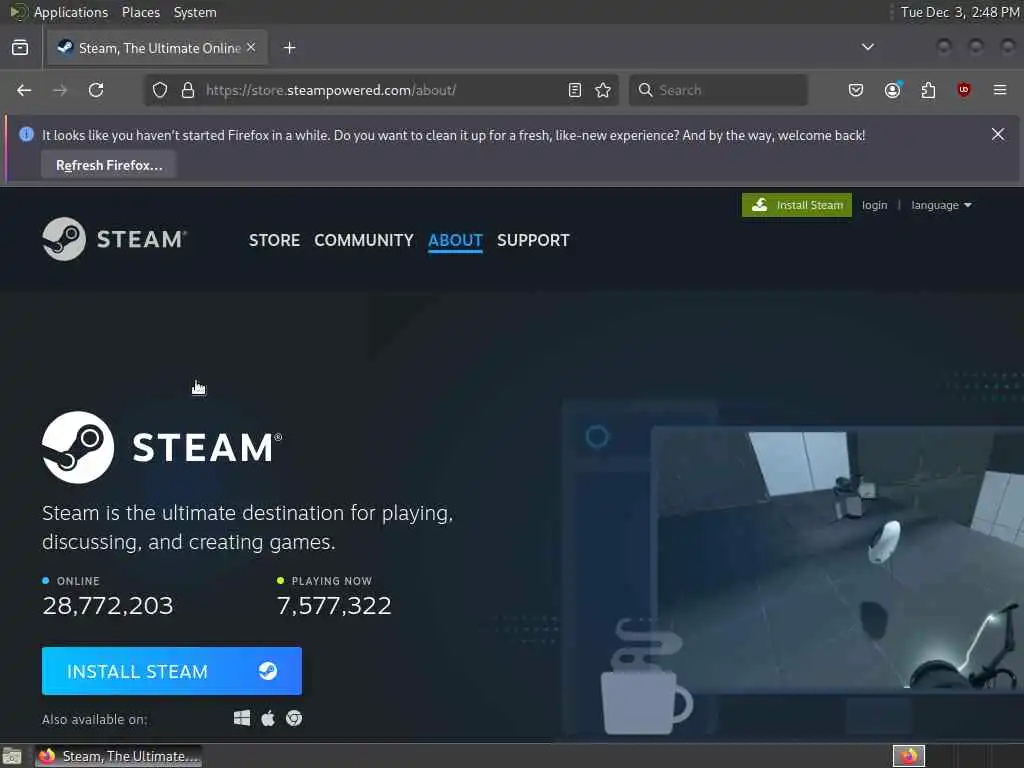
Task: Dismiss the Firefox refresh notification bar
Action: 998,135
